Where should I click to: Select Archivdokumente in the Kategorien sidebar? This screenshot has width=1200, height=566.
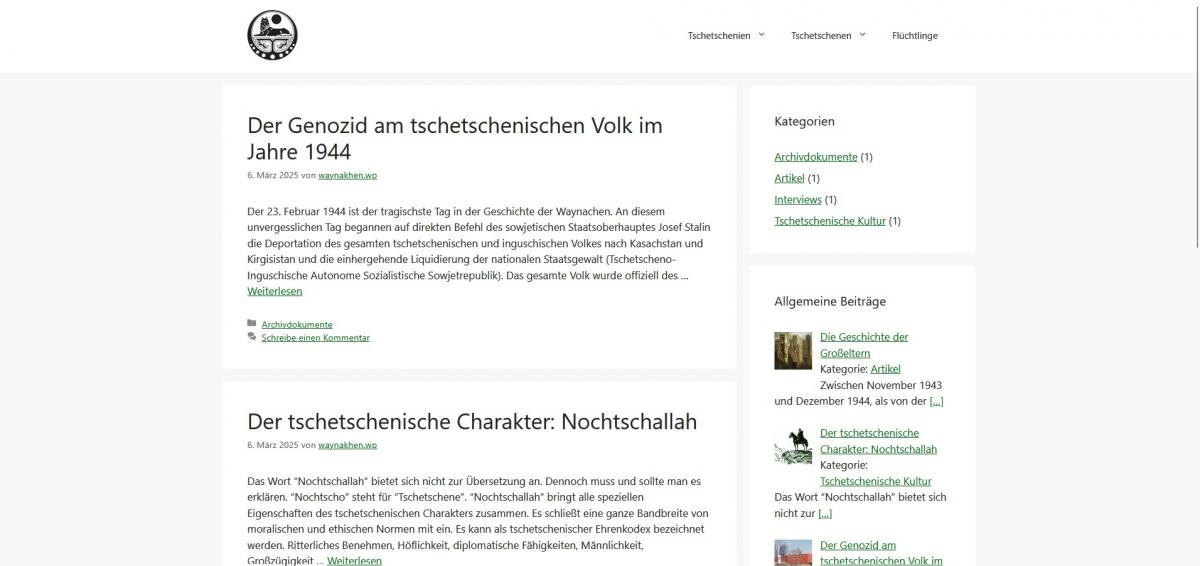coord(815,157)
